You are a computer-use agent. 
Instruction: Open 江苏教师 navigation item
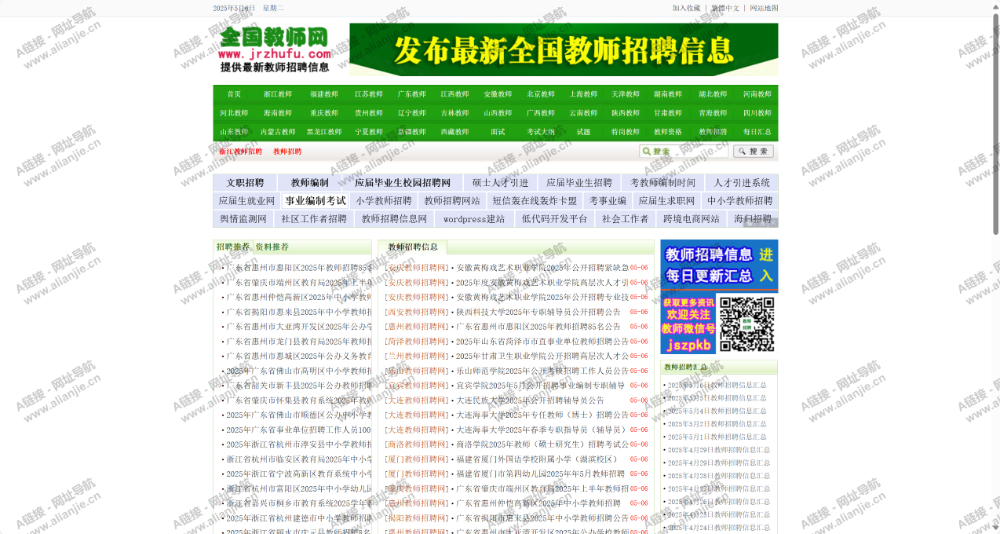click(369, 94)
